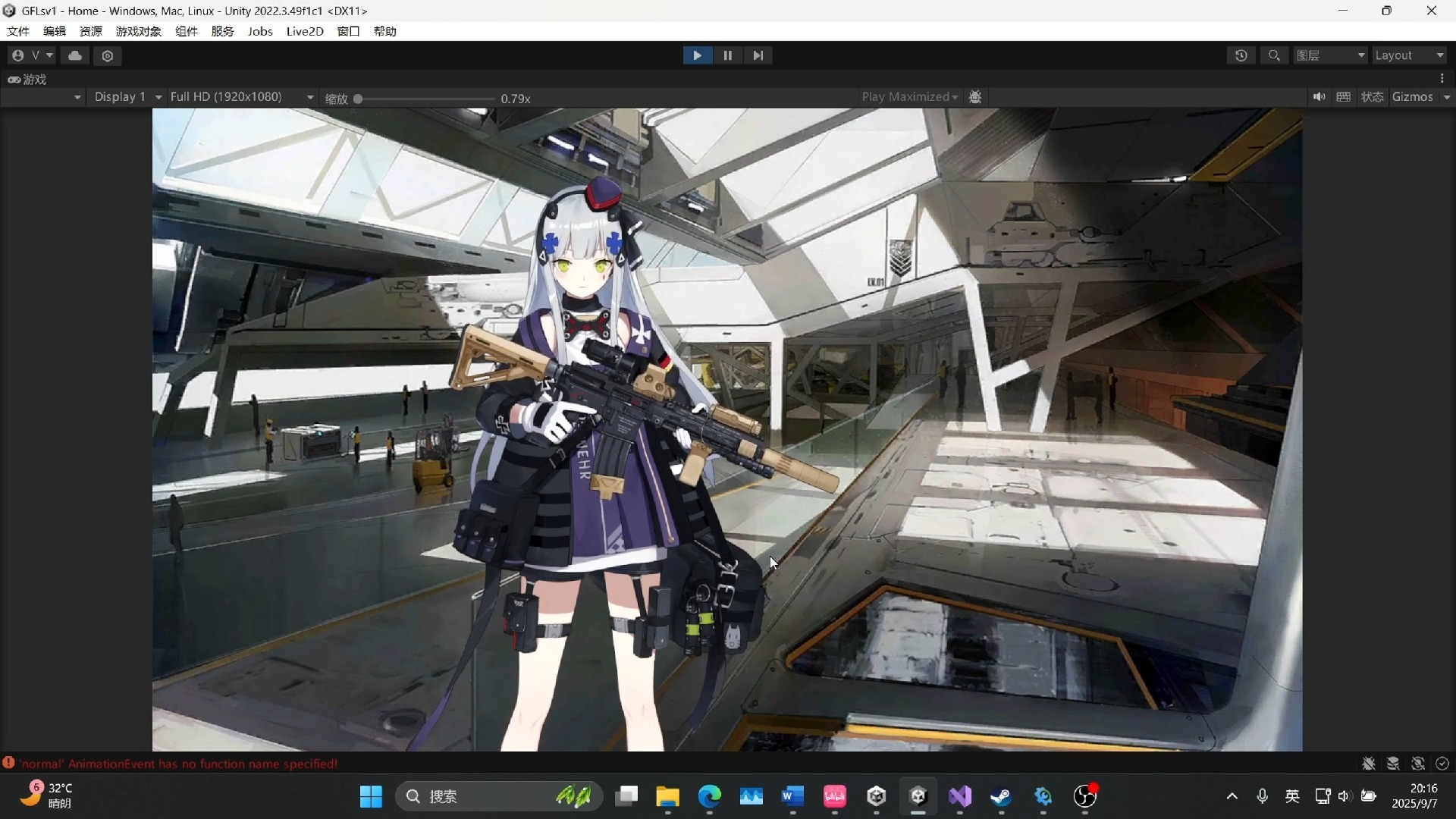Viewport: 1456px width, 819px height.
Task: Show hidden system tray icons
Action: pos(1232,796)
